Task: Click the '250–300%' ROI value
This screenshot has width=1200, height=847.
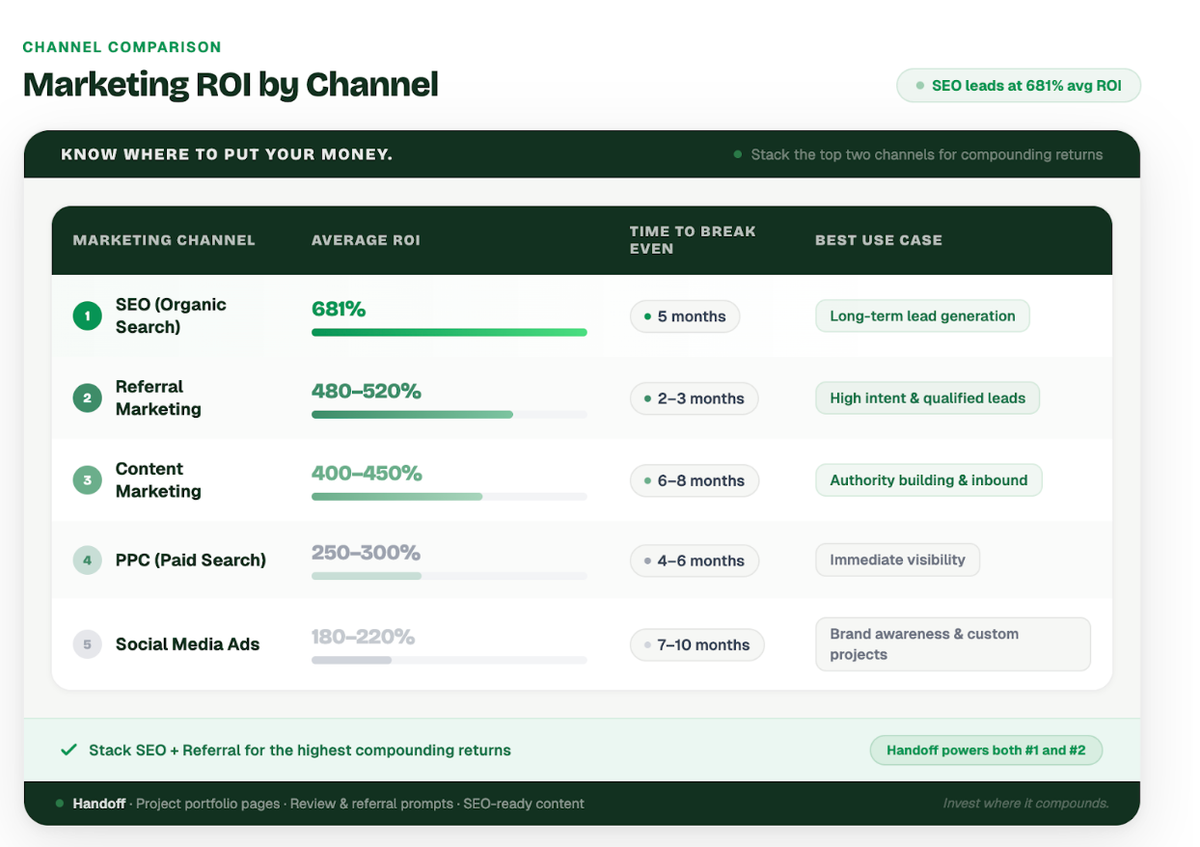Action: (365, 552)
